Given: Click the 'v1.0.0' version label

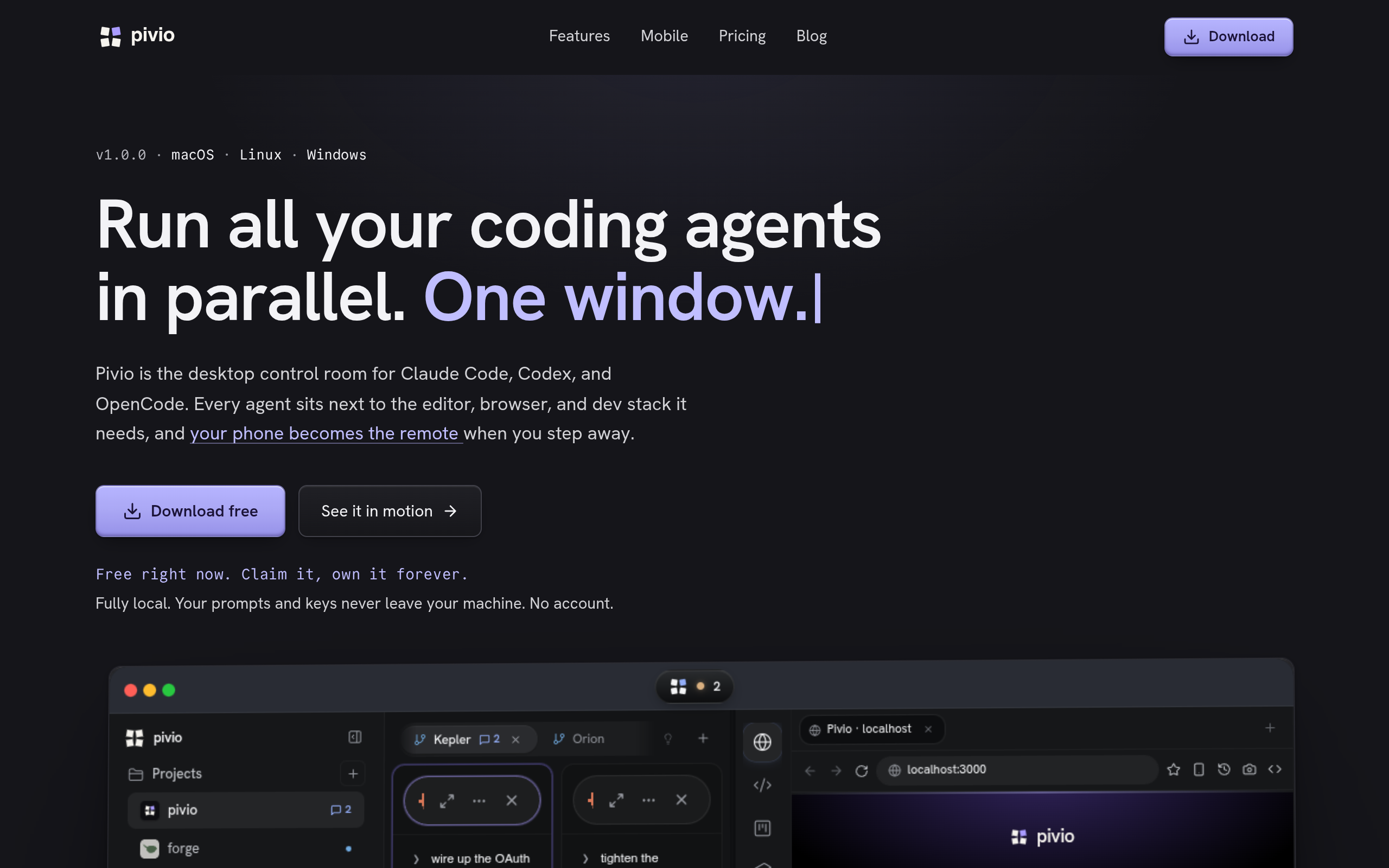Looking at the screenshot, I should [120, 155].
